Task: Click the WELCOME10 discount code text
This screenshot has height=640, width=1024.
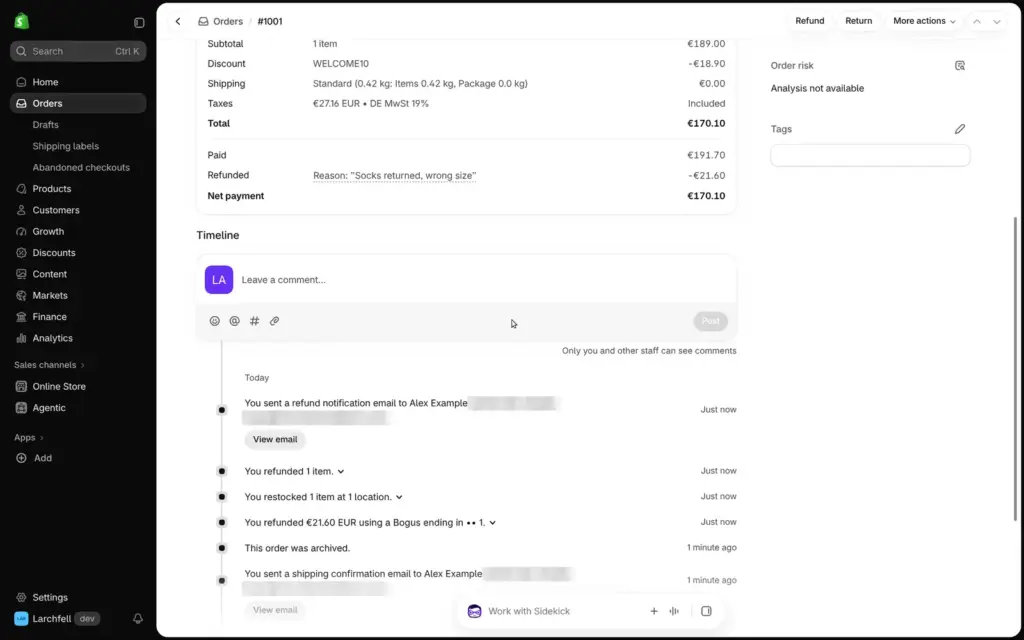Action: (341, 64)
